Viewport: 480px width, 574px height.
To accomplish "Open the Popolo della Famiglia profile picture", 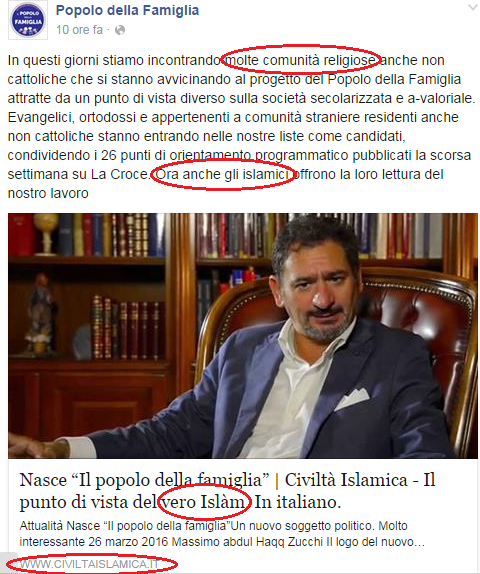I will pyautogui.click(x=28, y=20).
